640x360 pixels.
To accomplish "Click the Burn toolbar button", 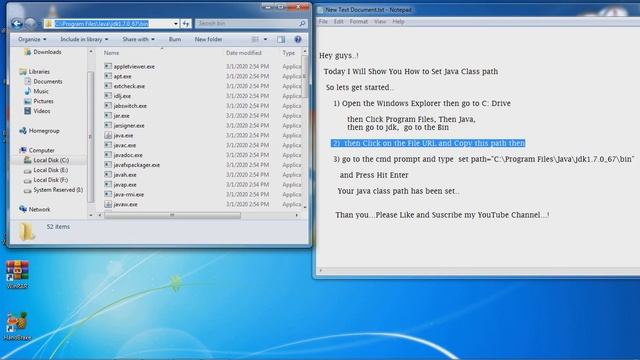I will tap(175, 39).
